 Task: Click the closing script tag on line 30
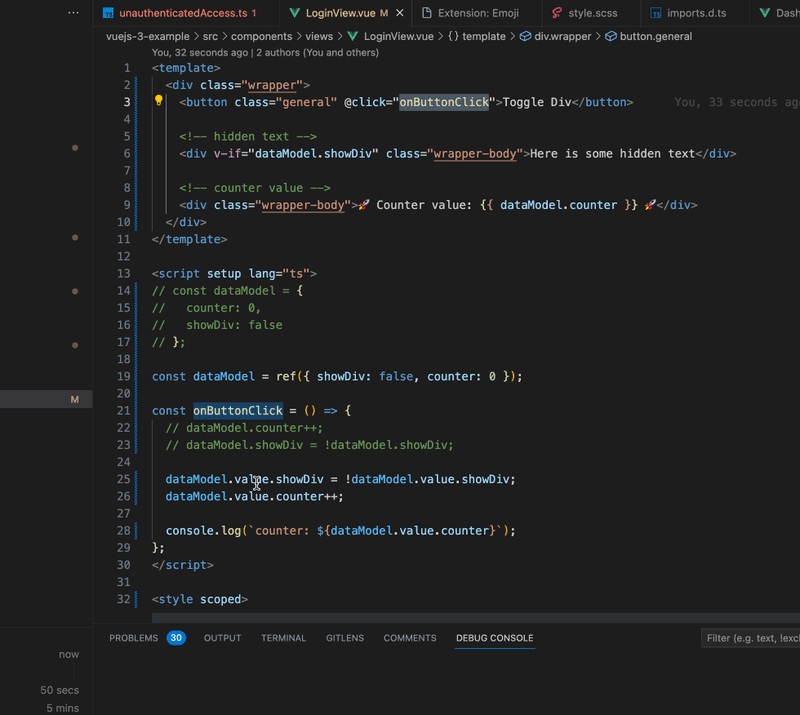coord(183,565)
